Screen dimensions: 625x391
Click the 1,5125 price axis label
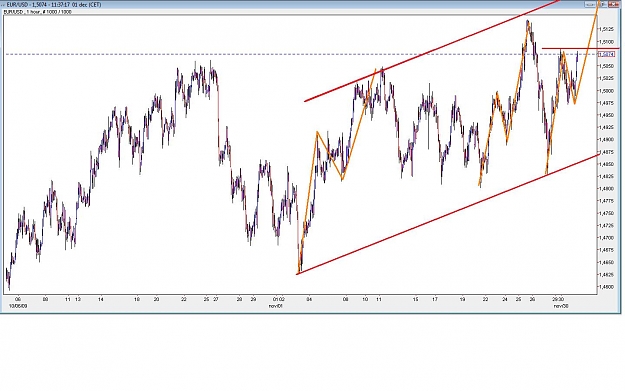pyautogui.click(x=606, y=29)
